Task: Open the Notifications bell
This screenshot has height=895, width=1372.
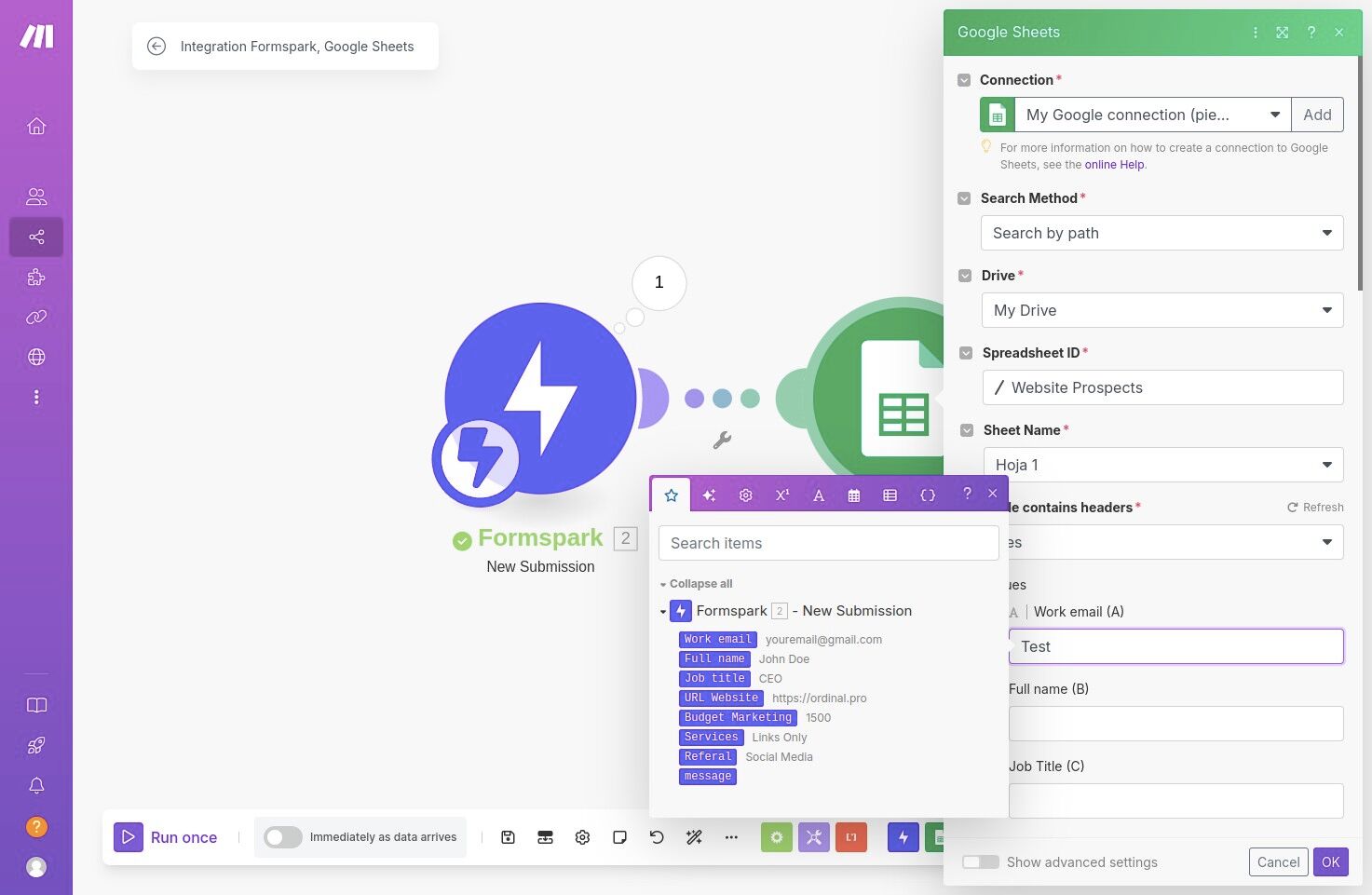Action: coord(36,785)
